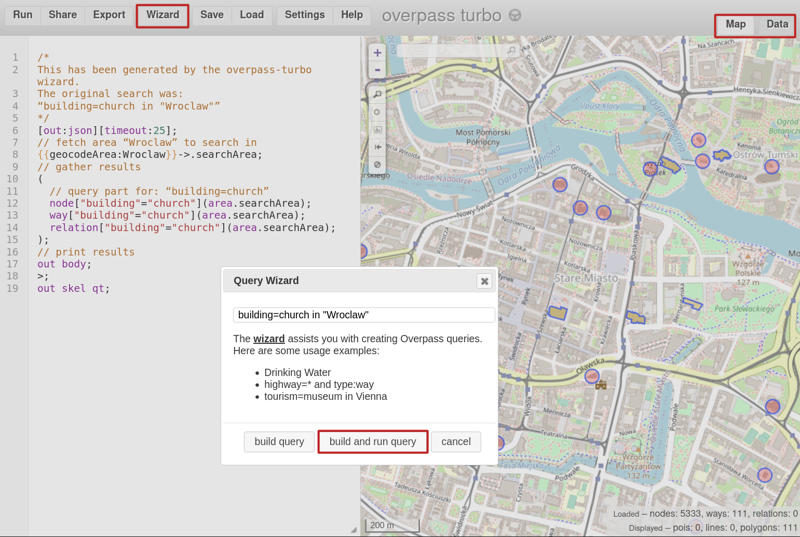800x537 pixels.
Task: Click the map search input field
Action: pos(457,50)
